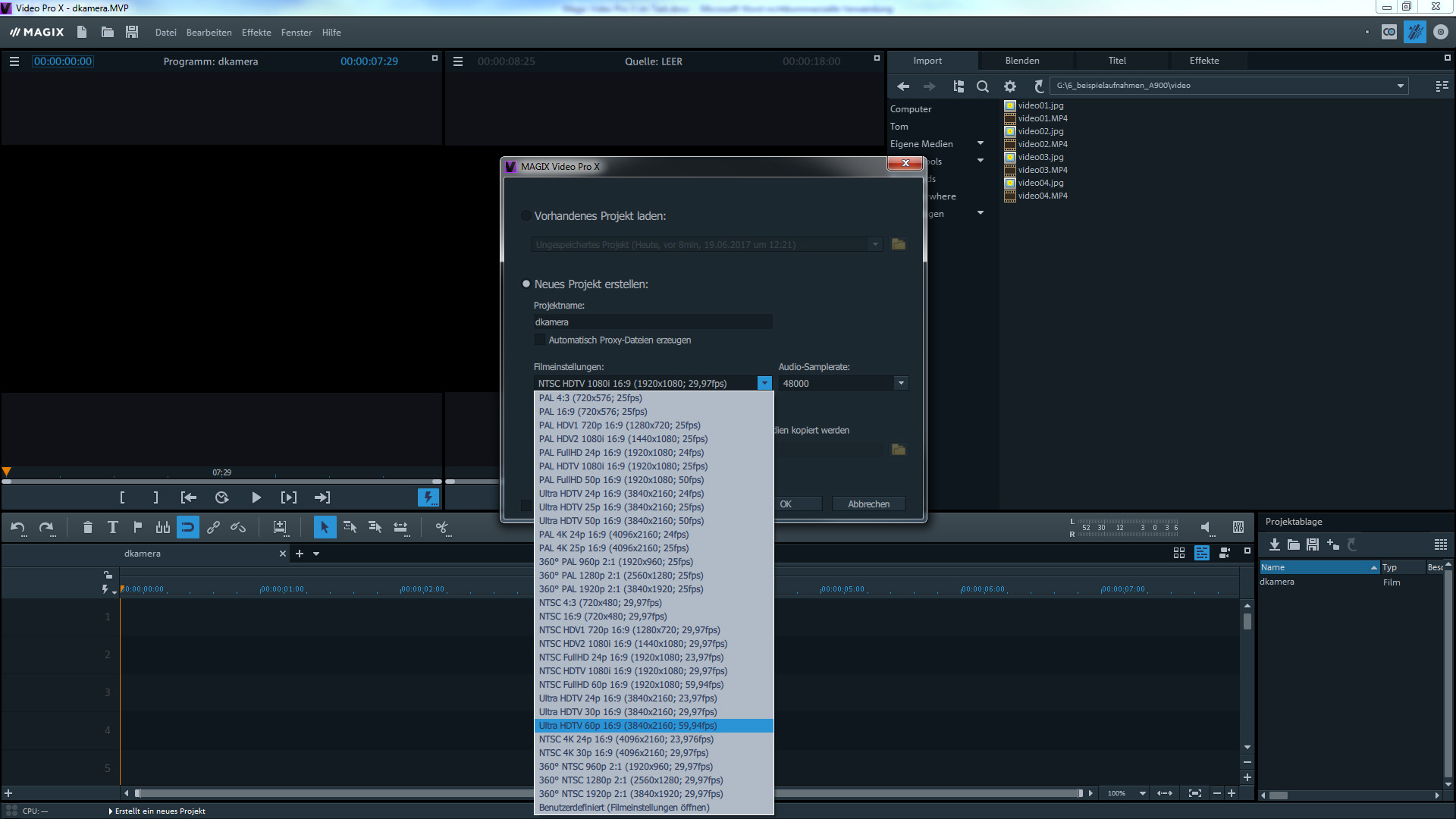Screen dimensions: 1456x819
Task: Open the tab dropdown arrow next to plus
Action: point(316,554)
